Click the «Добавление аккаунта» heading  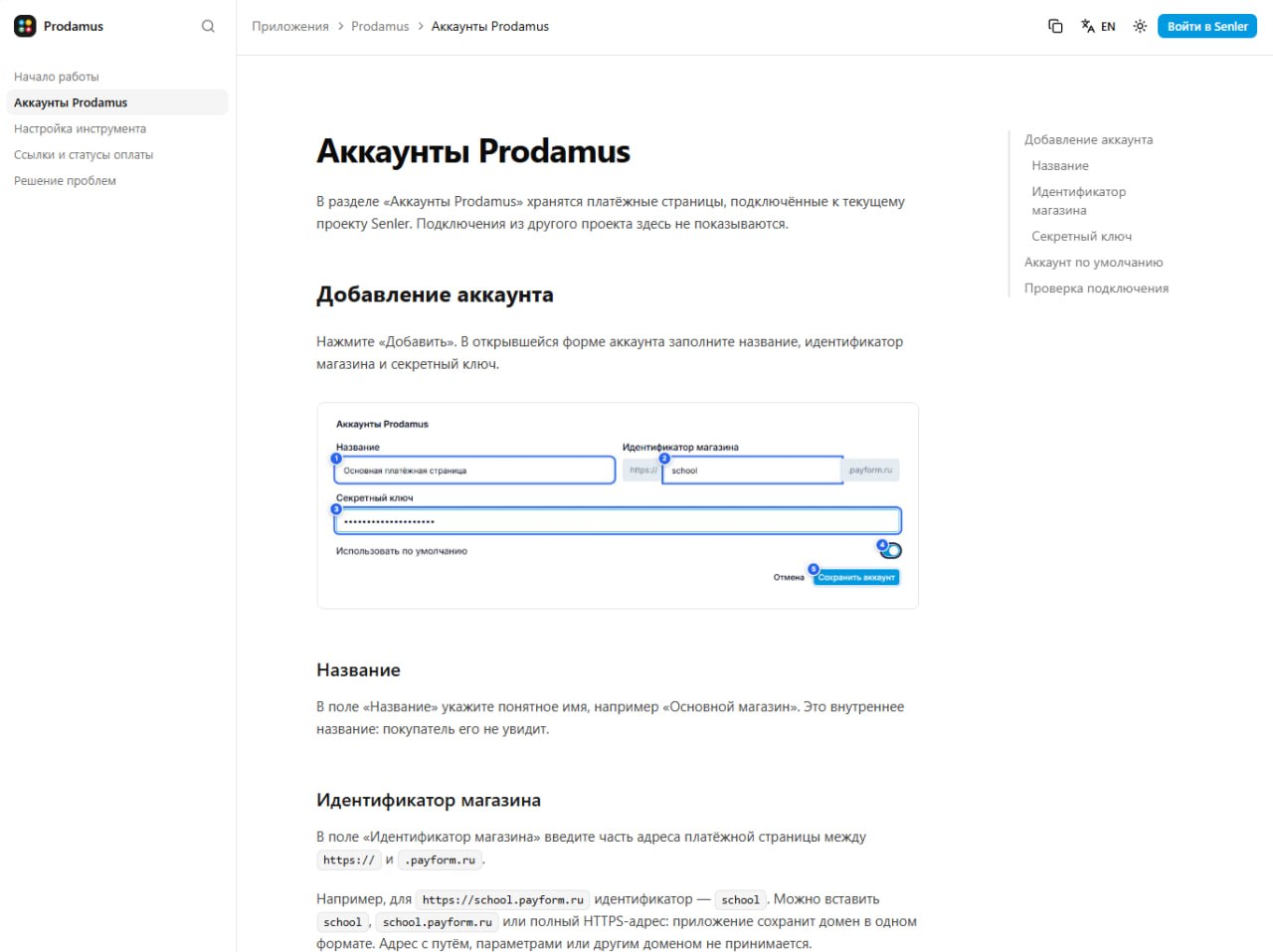coord(435,294)
